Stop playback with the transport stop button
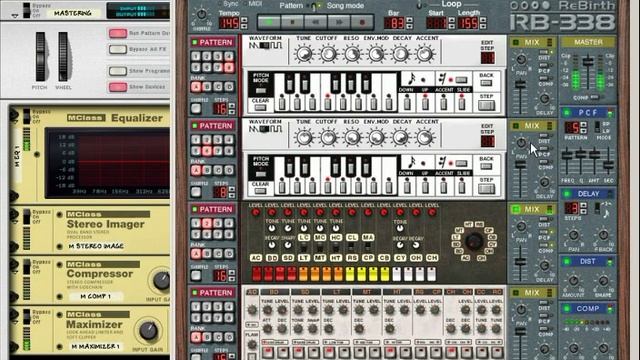Image resolution: width=640 pixels, height=360 pixels. click(x=292, y=22)
